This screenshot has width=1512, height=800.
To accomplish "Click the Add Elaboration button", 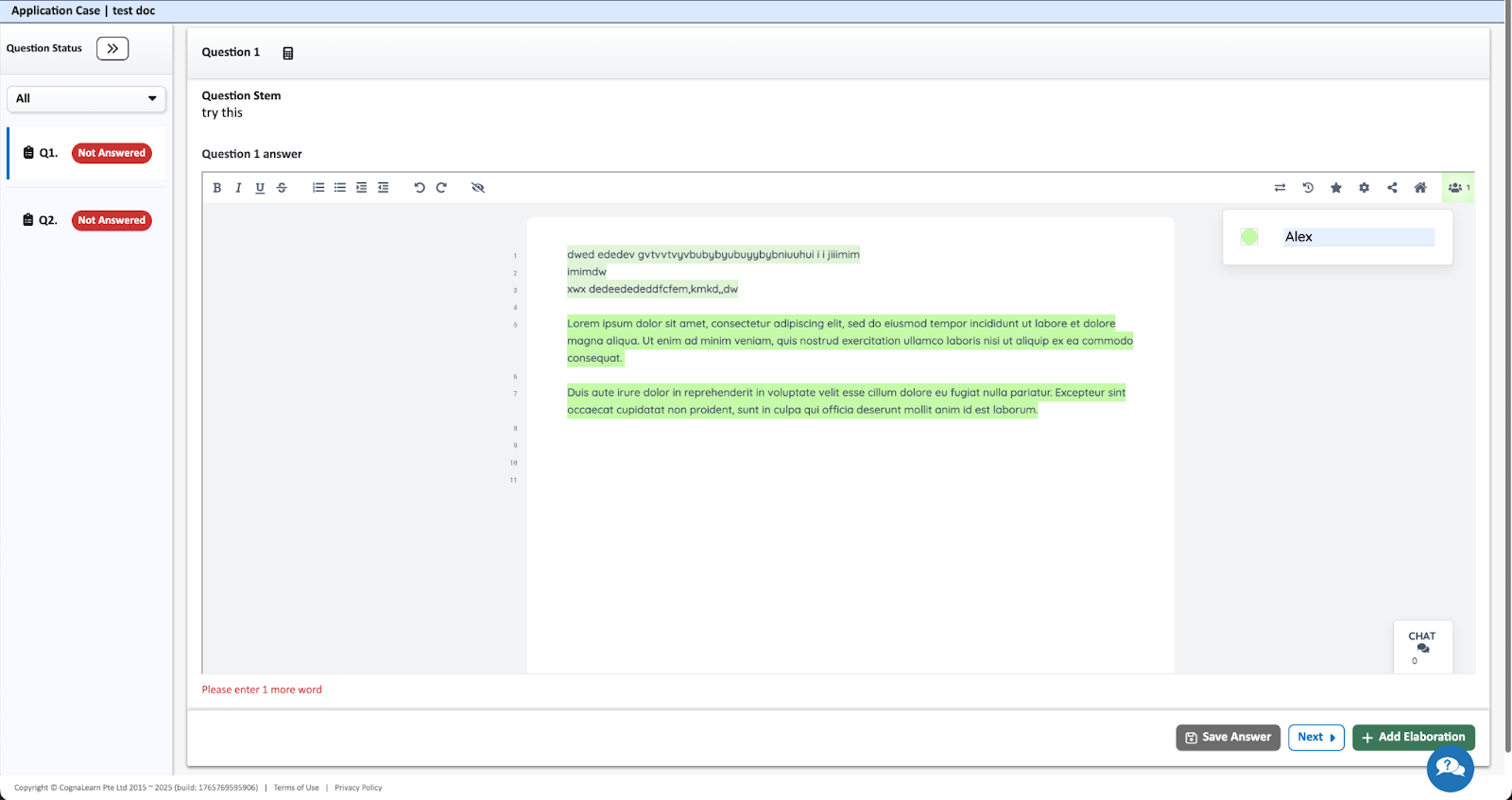I will 1413,737.
